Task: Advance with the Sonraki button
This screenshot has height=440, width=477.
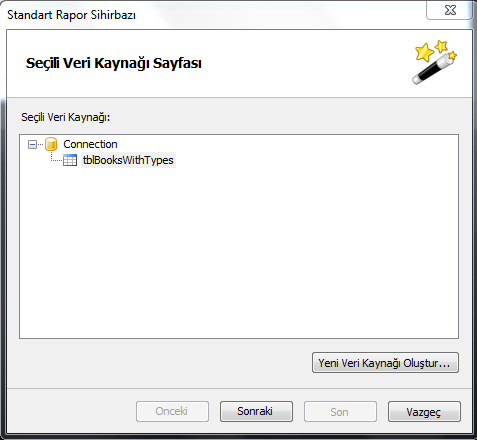Action: click(256, 411)
